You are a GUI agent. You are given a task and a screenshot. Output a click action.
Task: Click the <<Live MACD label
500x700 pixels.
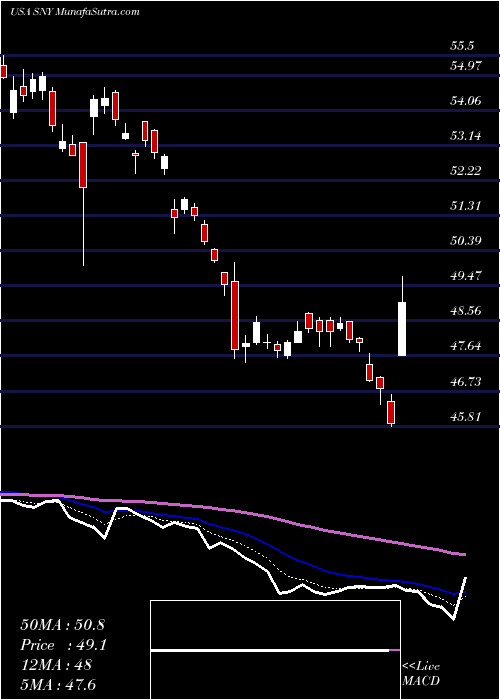coord(421,674)
